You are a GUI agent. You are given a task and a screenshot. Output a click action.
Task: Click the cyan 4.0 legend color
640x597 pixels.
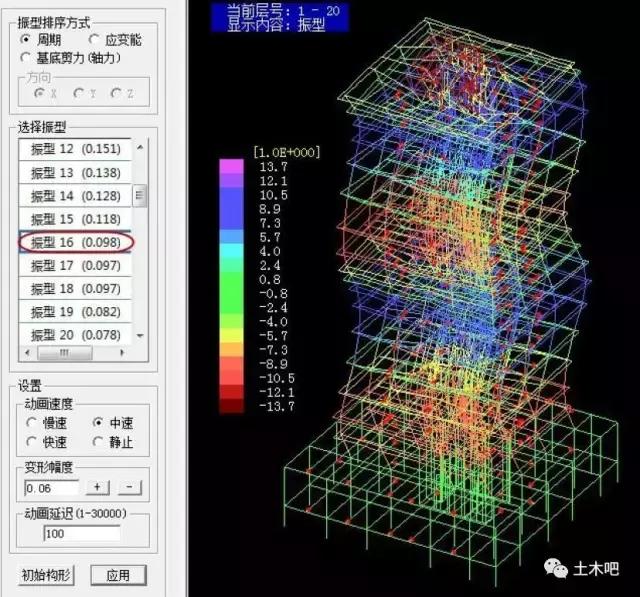[231, 251]
